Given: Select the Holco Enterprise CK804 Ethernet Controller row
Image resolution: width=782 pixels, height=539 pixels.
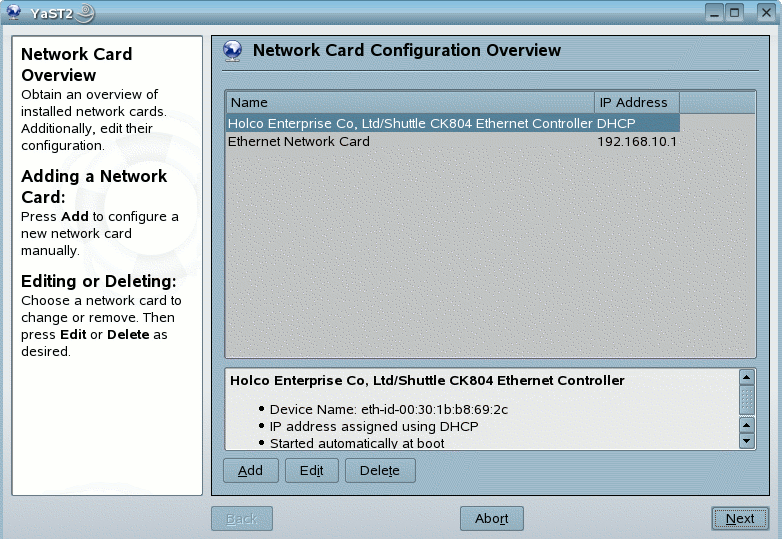Looking at the screenshot, I should click(x=453, y=123).
